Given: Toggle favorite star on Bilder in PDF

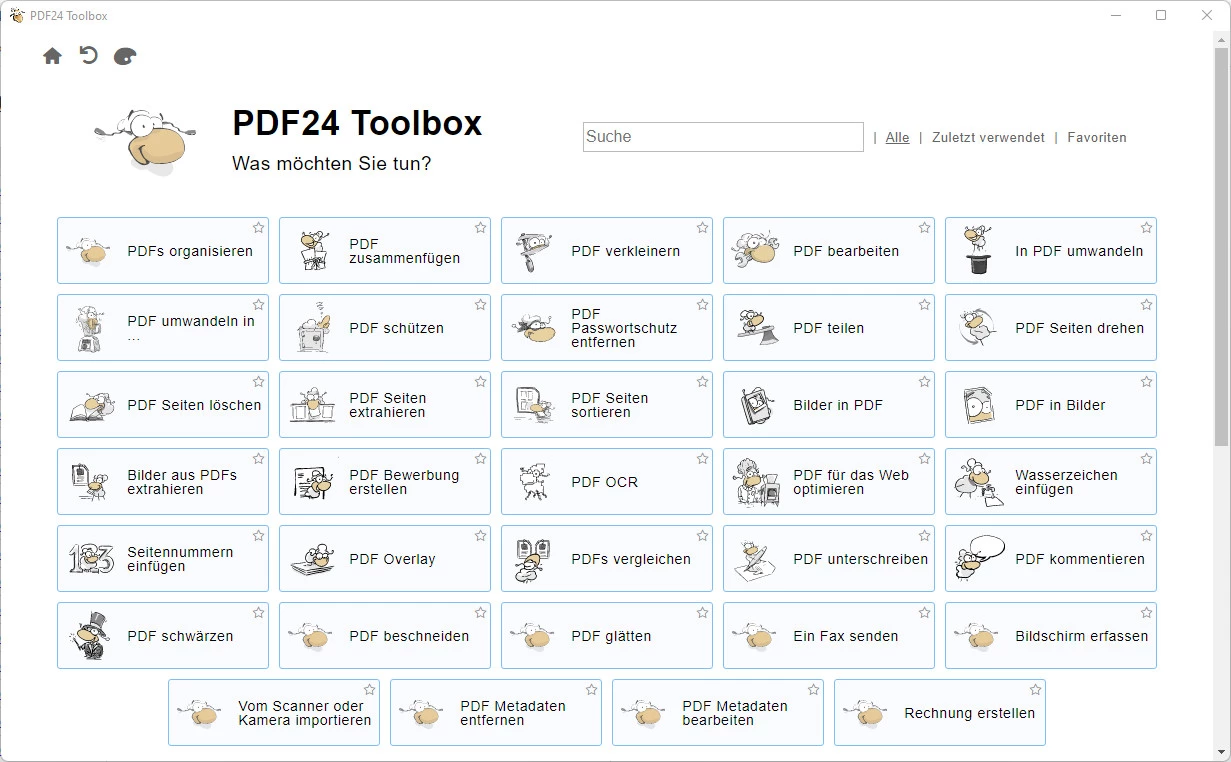Looking at the screenshot, I should [x=924, y=382].
